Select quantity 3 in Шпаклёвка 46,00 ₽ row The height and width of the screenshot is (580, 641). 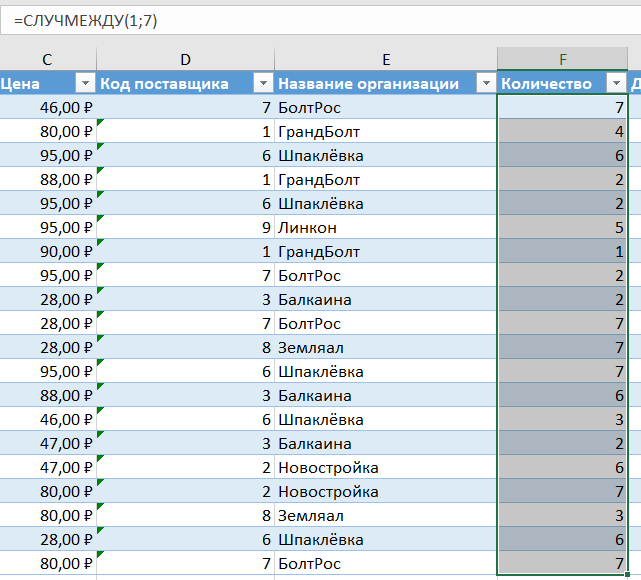563,420
